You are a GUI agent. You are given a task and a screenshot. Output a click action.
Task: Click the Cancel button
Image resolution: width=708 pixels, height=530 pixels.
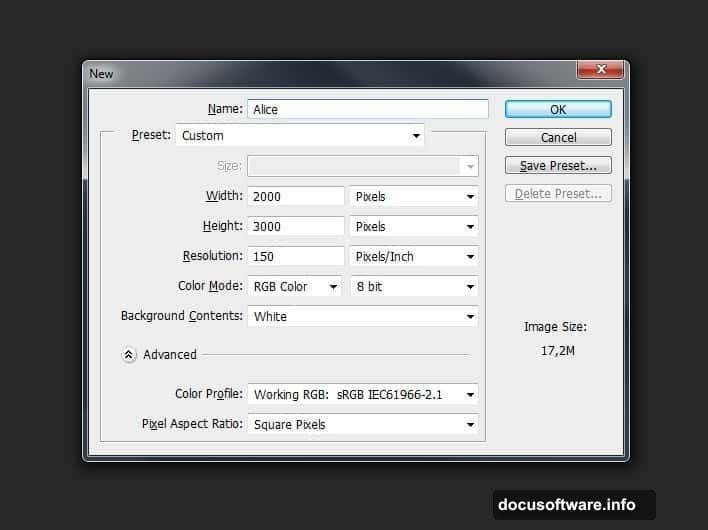[557, 137]
